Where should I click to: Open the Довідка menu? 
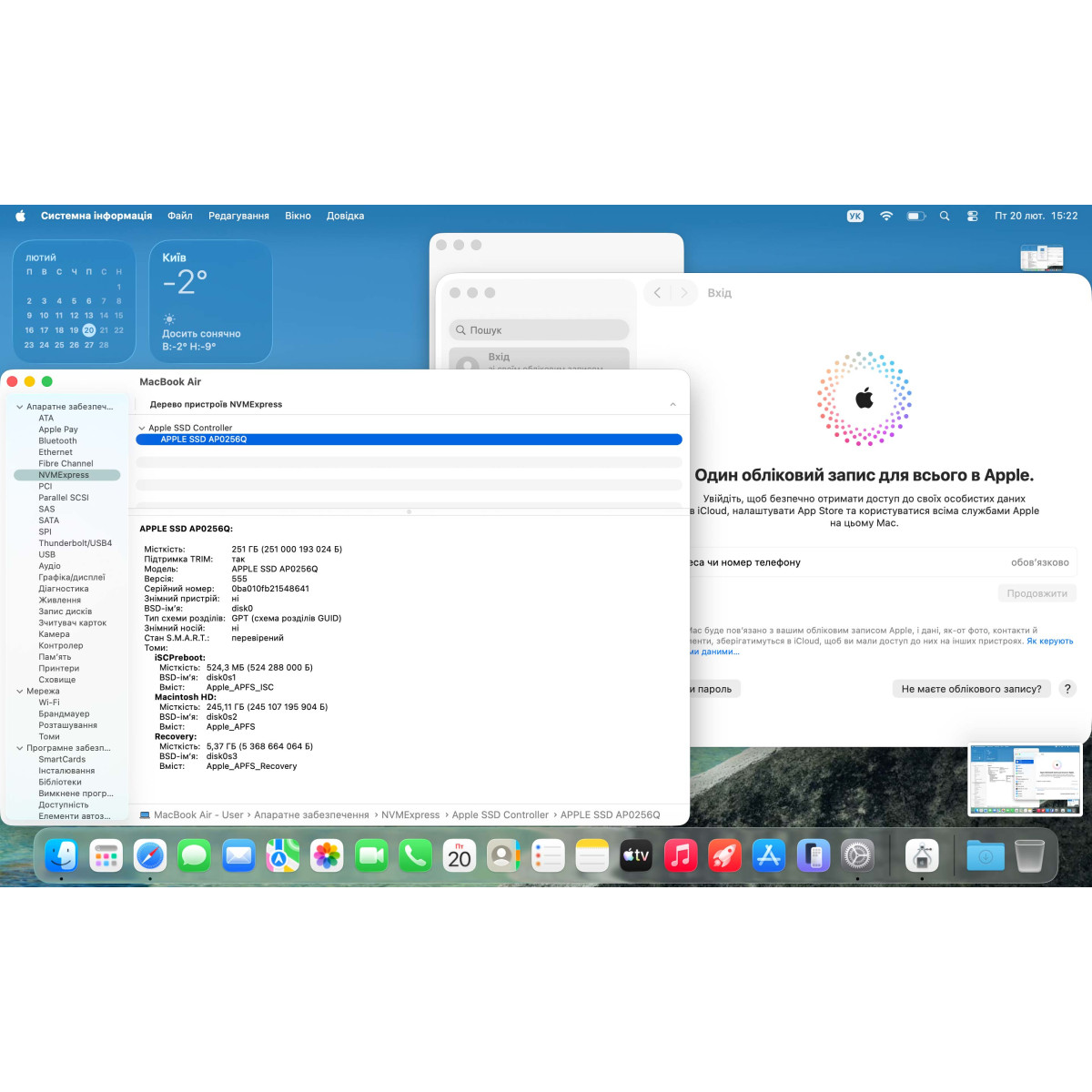point(345,216)
